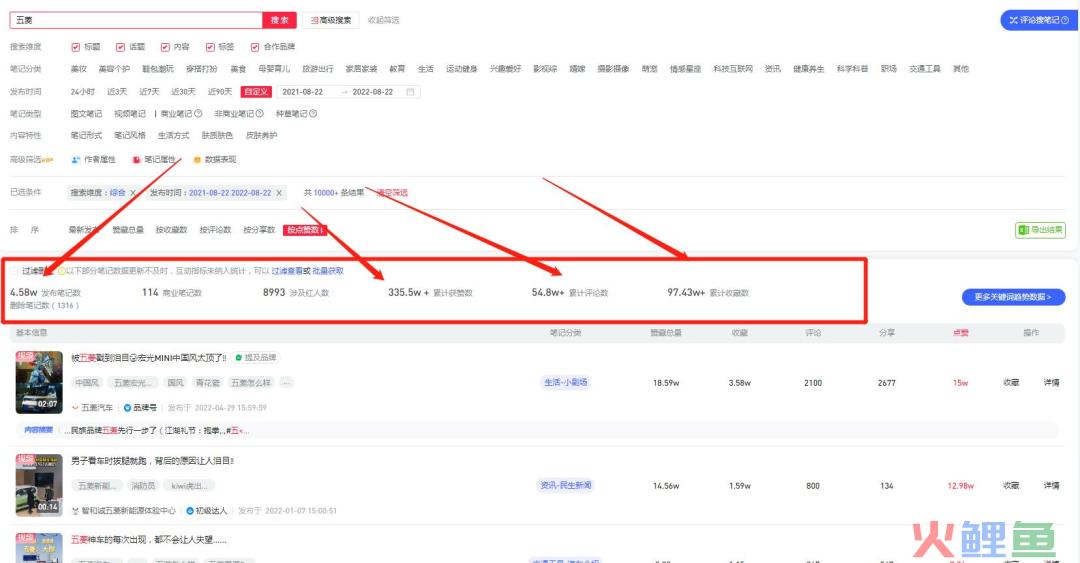Image resolution: width=1080 pixels, height=563 pixels.
Task: Uncheck the 合作品牌 checkbox
Action: (255, 47)
